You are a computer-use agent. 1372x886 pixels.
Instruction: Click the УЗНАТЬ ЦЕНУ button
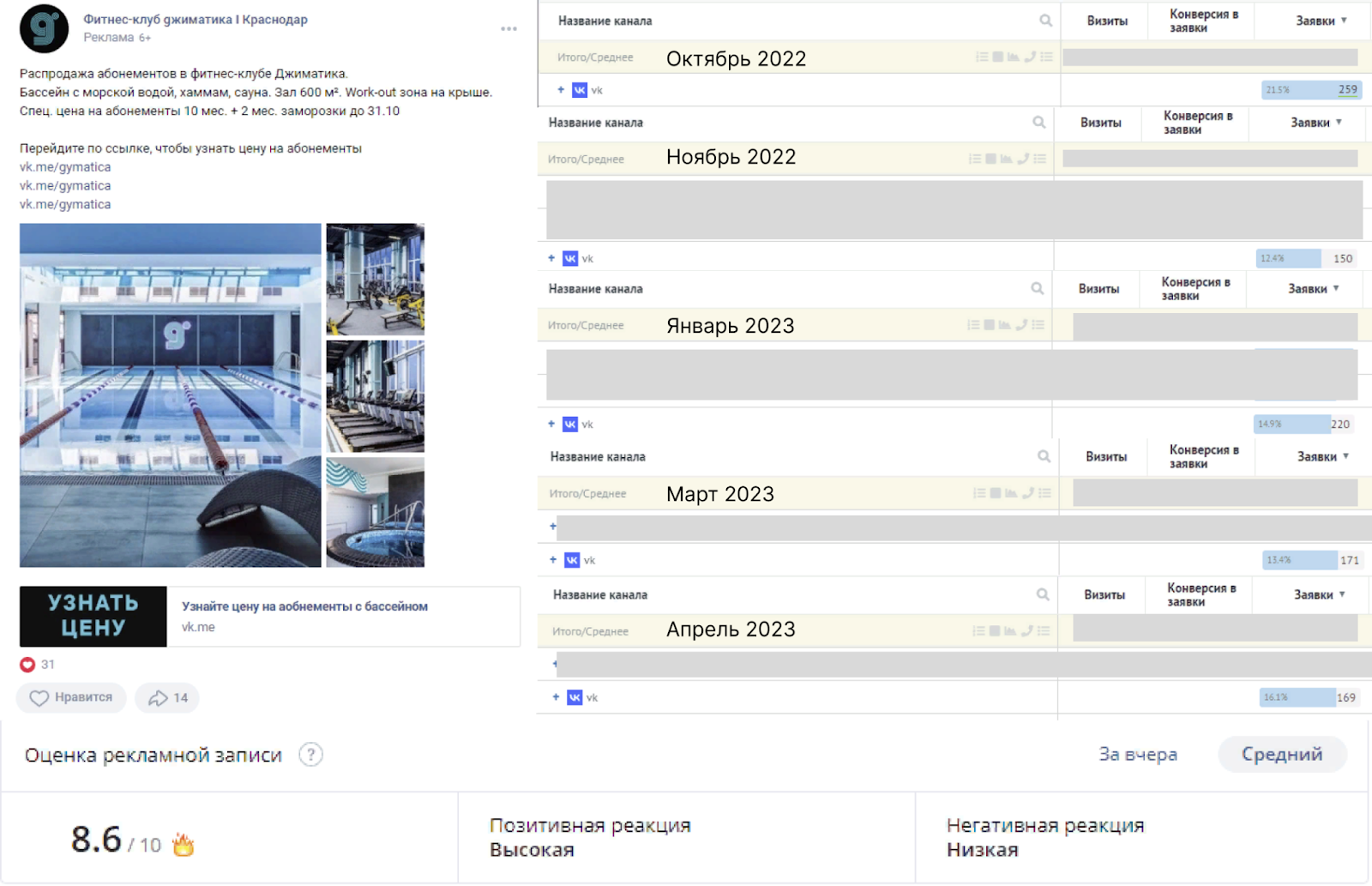coord(93,616)
